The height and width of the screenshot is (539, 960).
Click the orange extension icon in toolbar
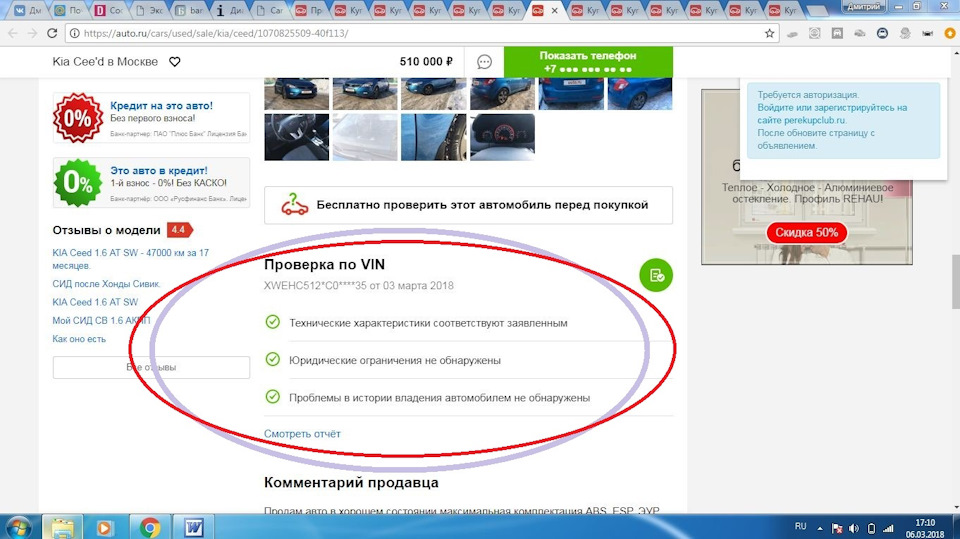(x=950, y=33)
